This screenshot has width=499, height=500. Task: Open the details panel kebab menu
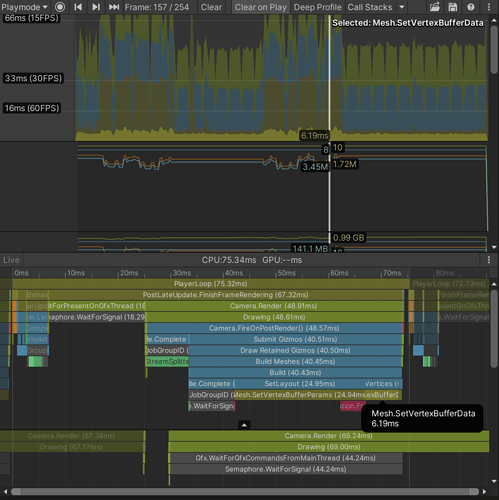489,260
